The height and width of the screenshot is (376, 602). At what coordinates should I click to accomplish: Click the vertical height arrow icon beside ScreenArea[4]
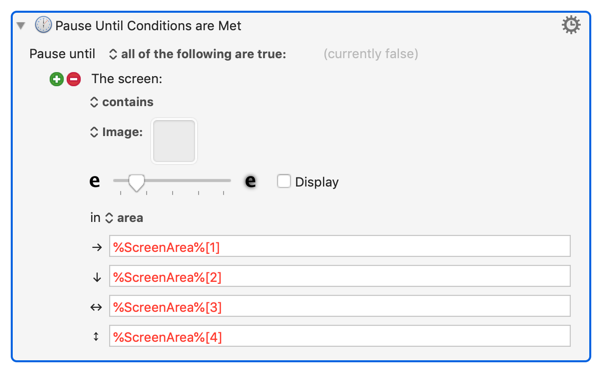[96, 337]
